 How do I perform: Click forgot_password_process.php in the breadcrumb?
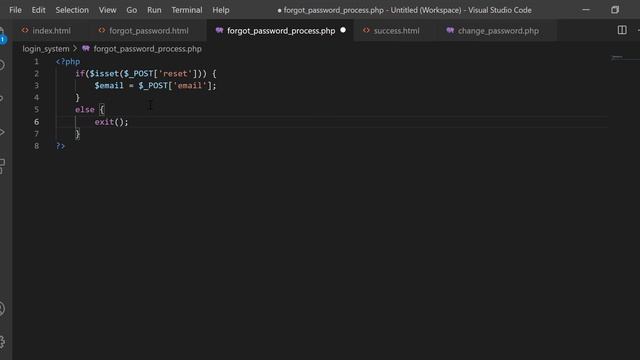[147, 49]
